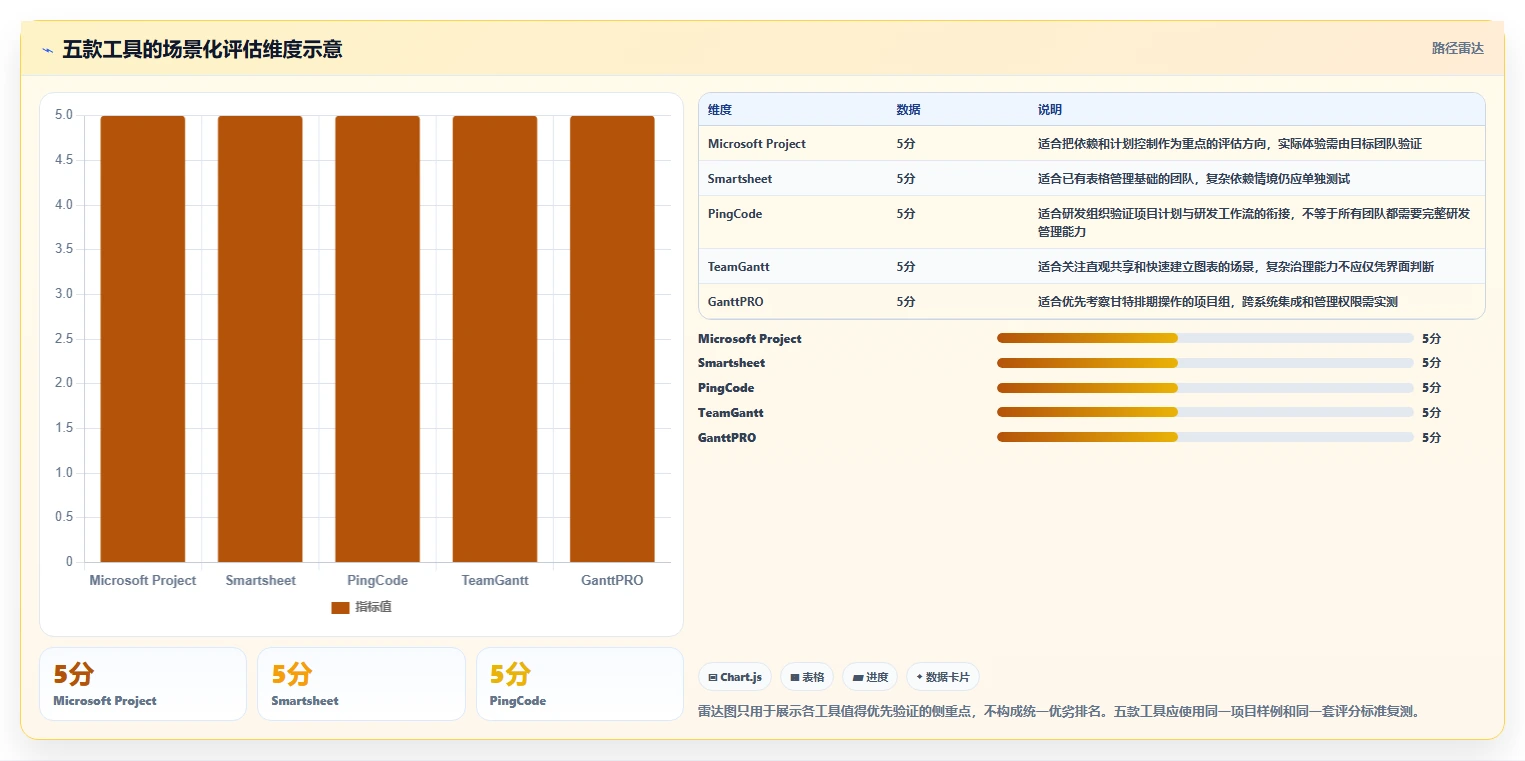Select the GanttPRO table row name

pos(736,302)
